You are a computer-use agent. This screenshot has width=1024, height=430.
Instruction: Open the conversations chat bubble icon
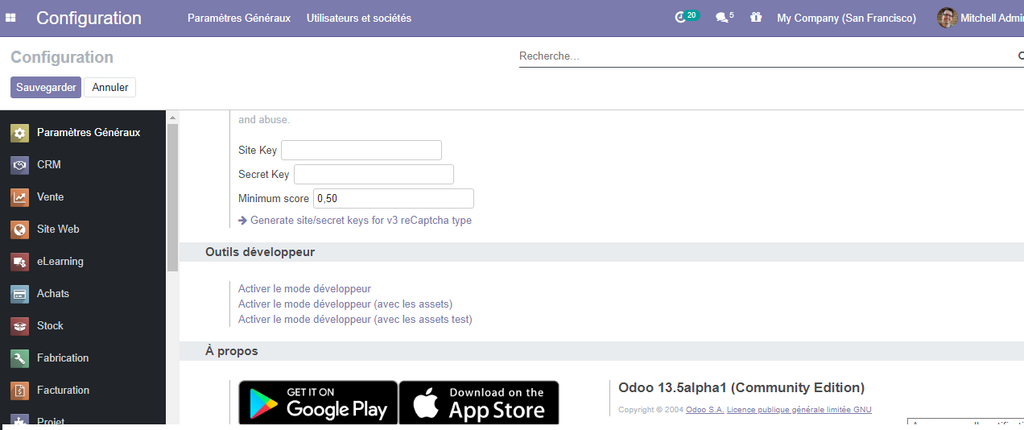pos(723,18)
